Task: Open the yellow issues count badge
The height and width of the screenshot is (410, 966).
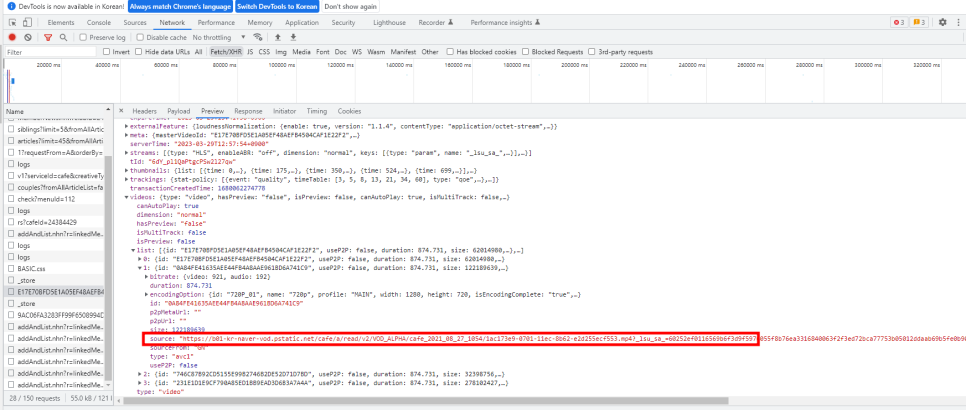Action: point(919,22)
